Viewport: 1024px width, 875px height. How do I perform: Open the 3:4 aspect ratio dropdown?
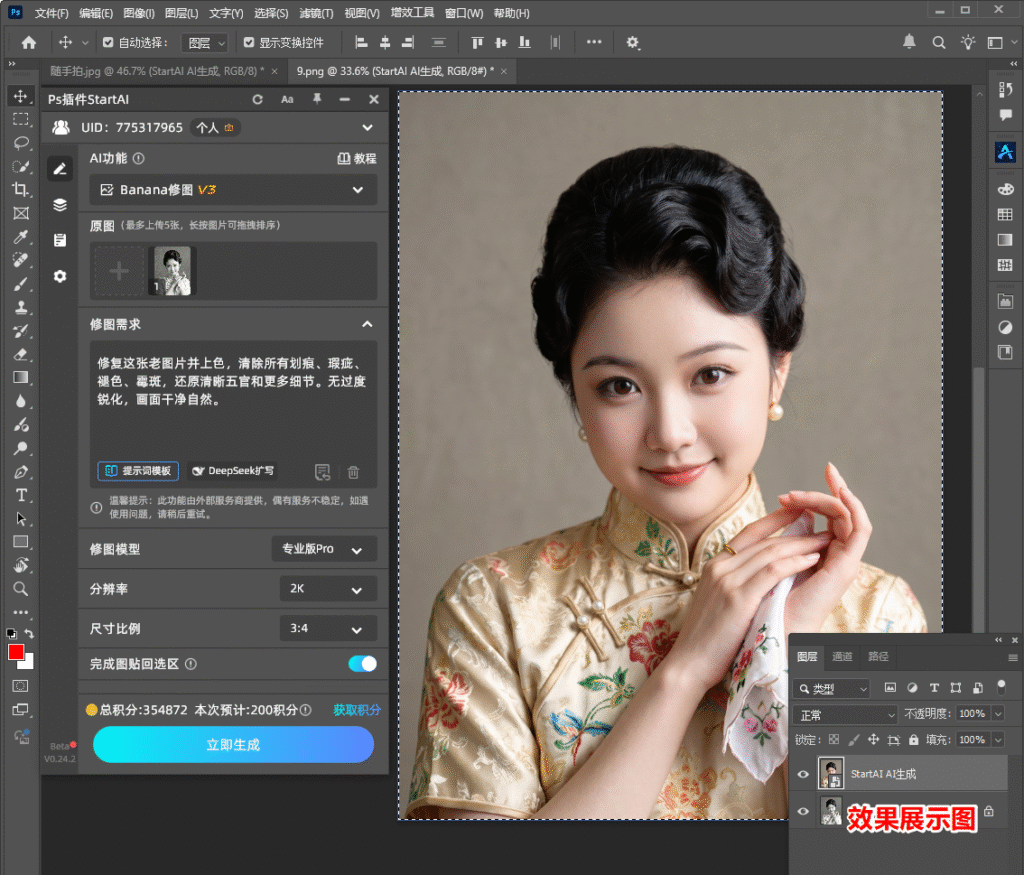328,629
